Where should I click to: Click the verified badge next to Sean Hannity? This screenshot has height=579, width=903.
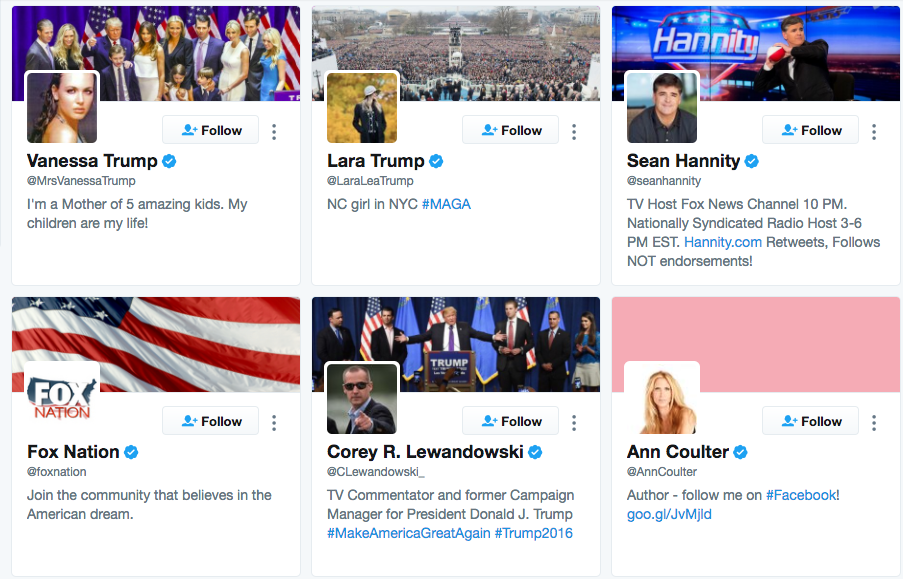coord(752,161)
